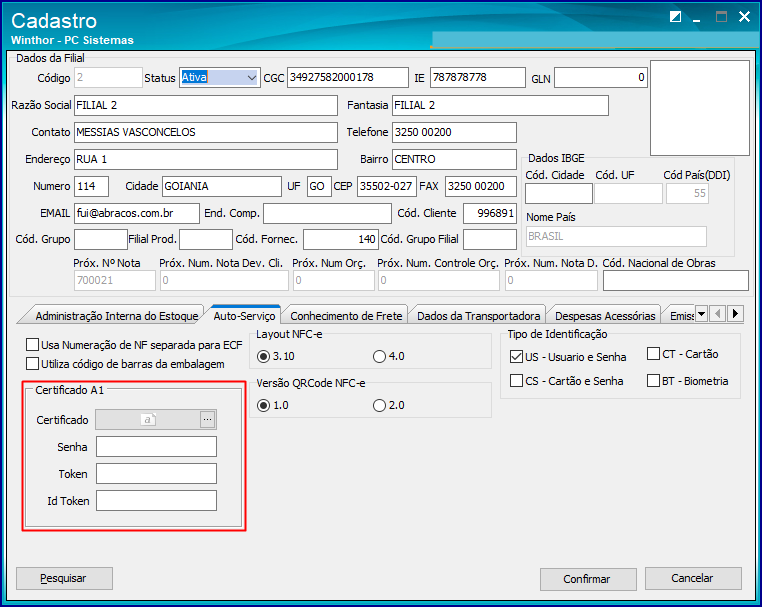Click the branch logo image box
The image size is (762, 607).
point(700,108)
